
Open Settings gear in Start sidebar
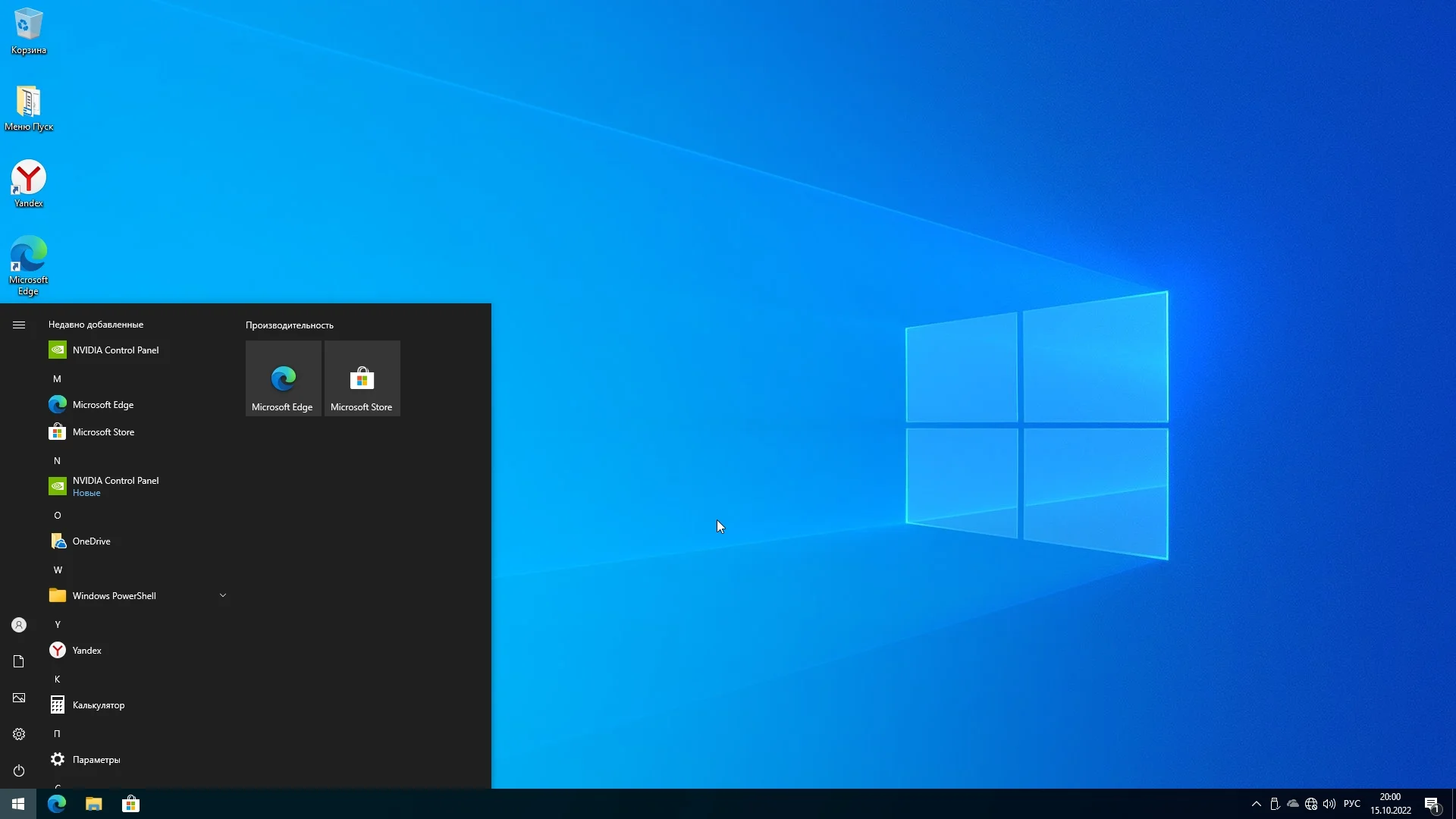coord(19,734)
